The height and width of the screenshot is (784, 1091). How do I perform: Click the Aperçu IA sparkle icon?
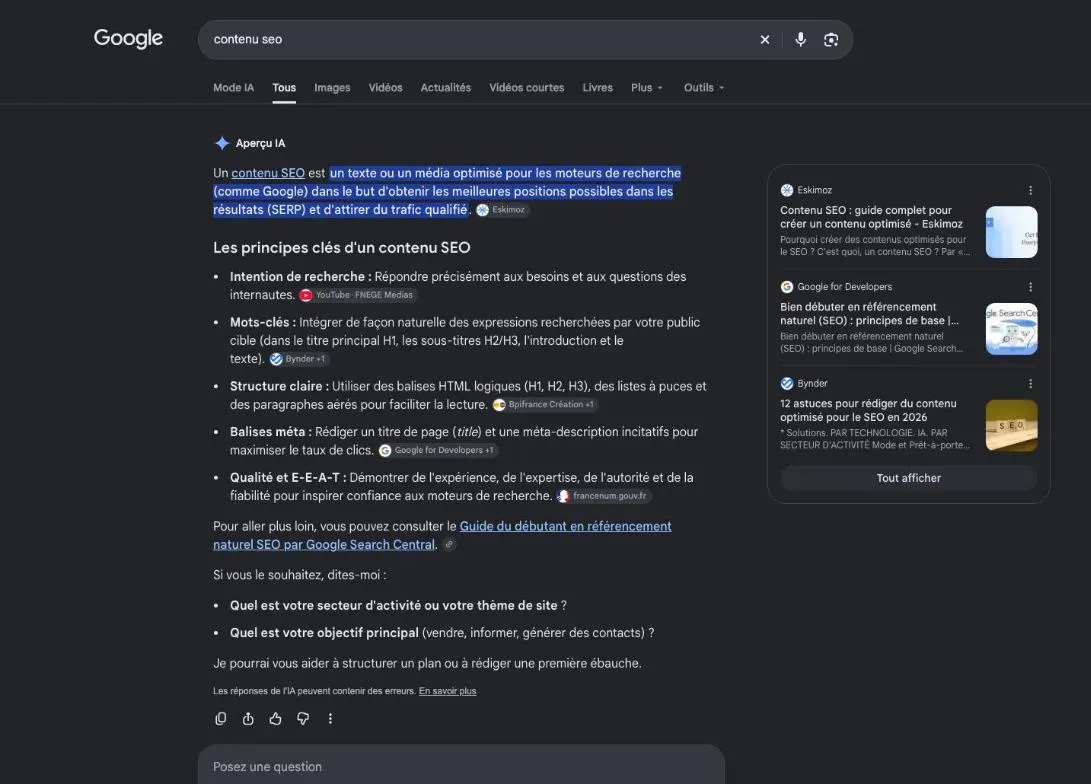222,143
